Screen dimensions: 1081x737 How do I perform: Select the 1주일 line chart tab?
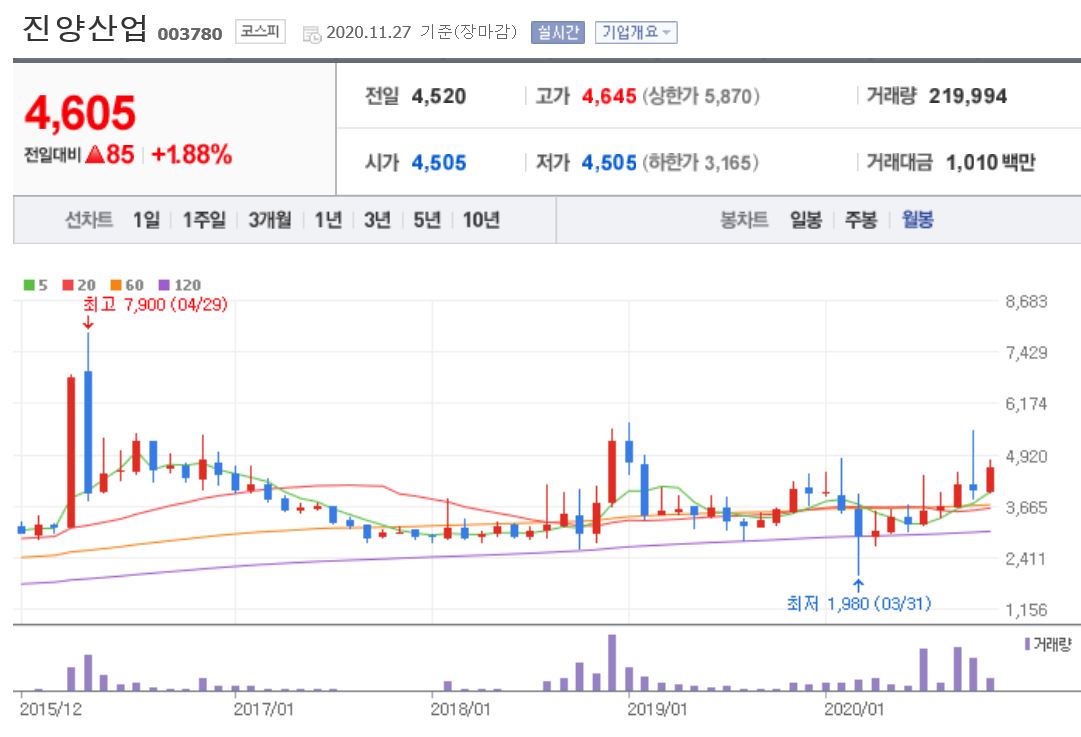coord(204,220)
